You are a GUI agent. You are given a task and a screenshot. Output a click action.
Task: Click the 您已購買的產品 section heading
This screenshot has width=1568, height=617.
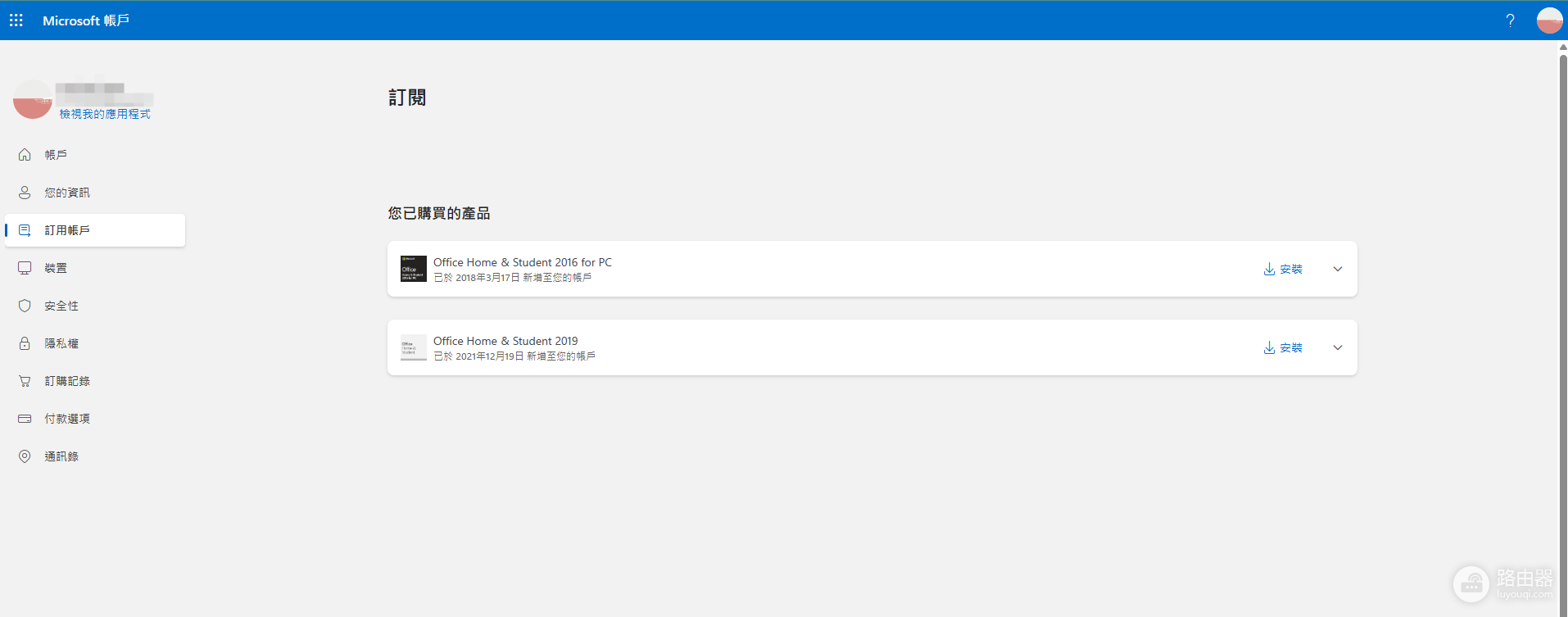tap(439, 213)
